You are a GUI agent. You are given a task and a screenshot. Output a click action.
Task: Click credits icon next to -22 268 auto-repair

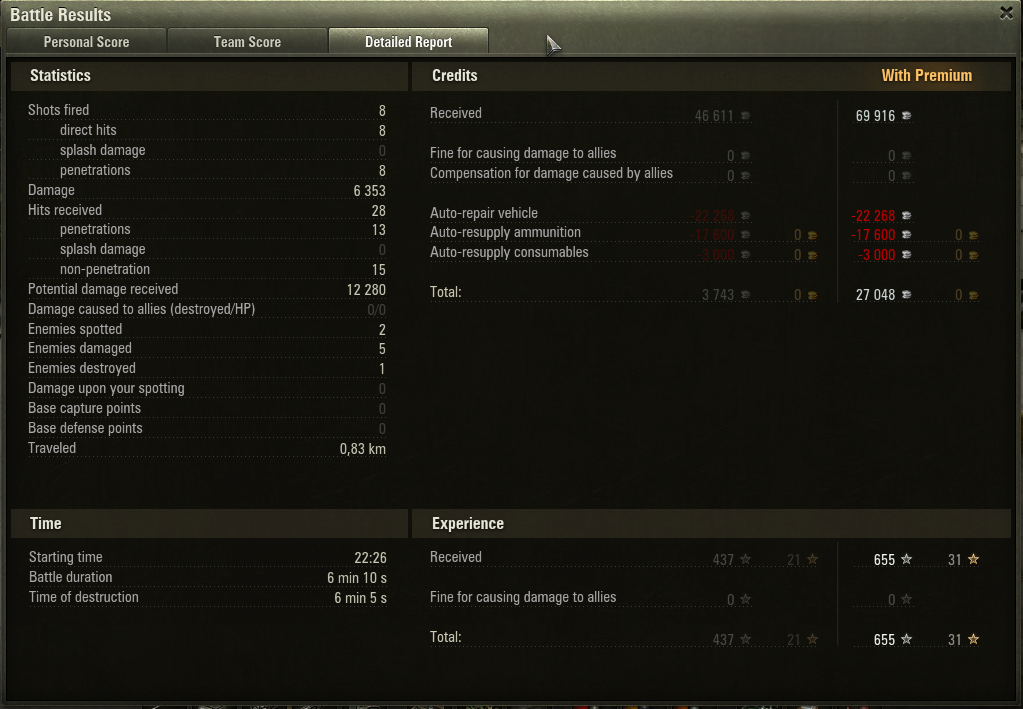tap(906, 215)
